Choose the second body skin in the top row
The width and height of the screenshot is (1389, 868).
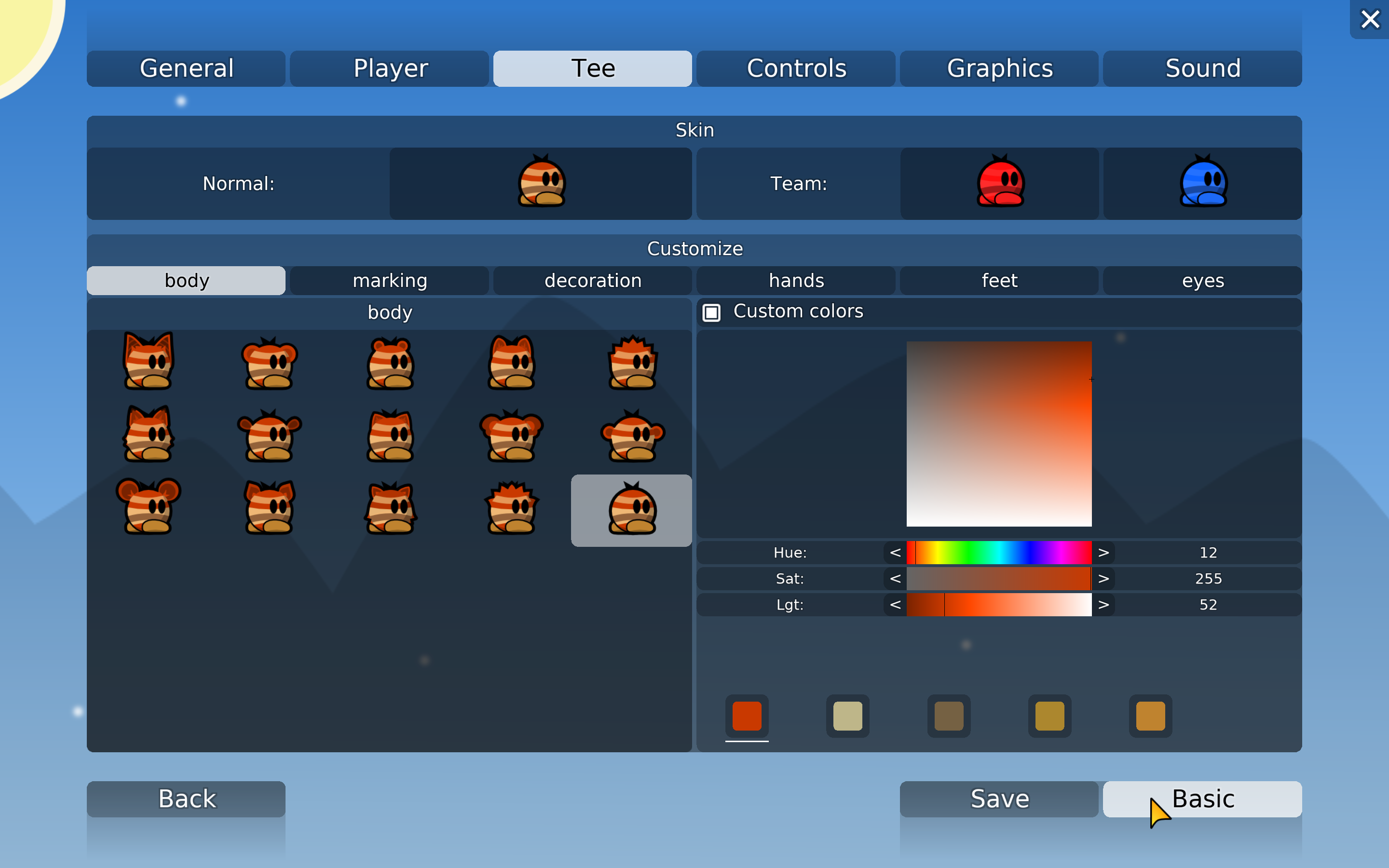point(269,364)
